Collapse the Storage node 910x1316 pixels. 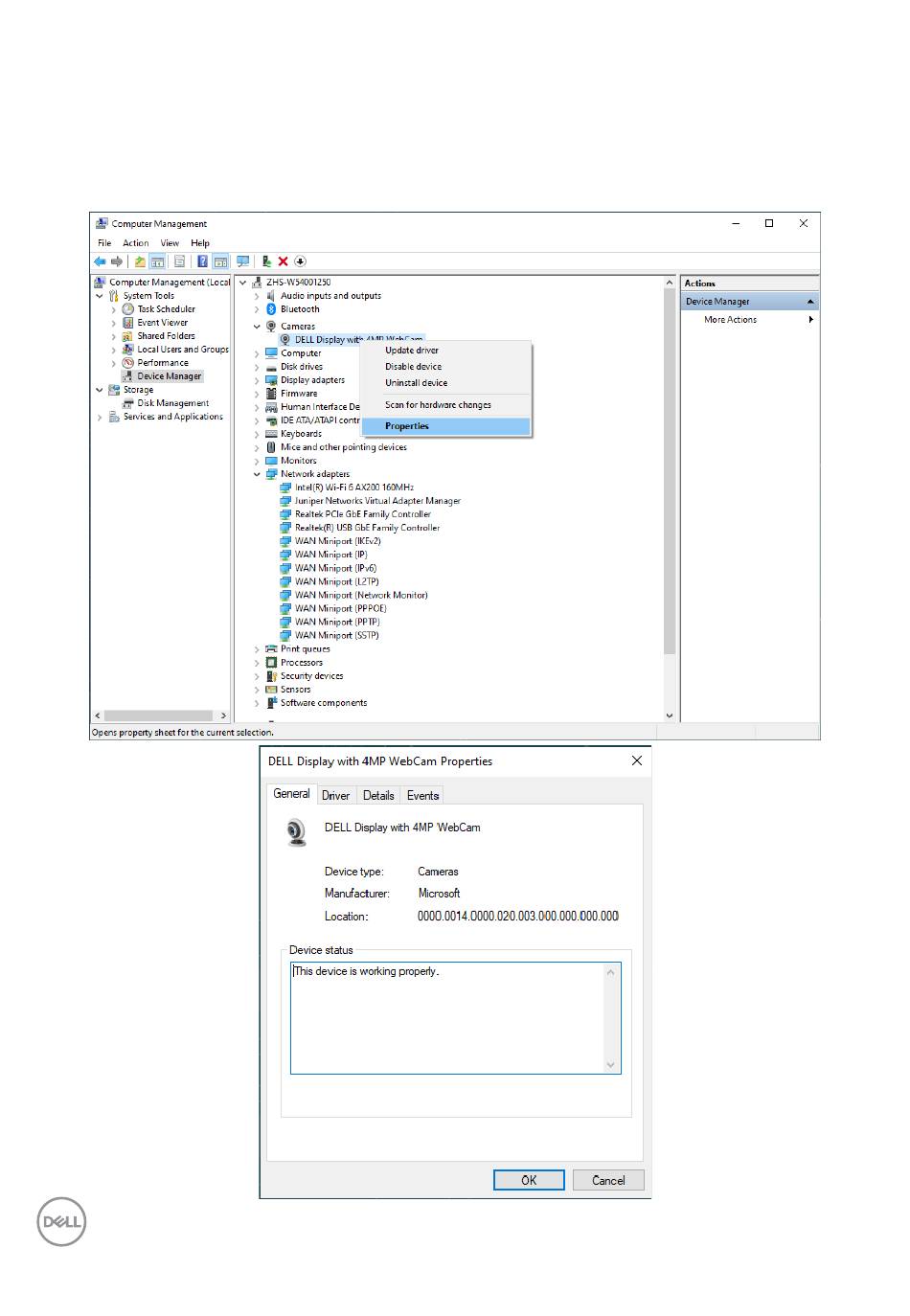100,390
